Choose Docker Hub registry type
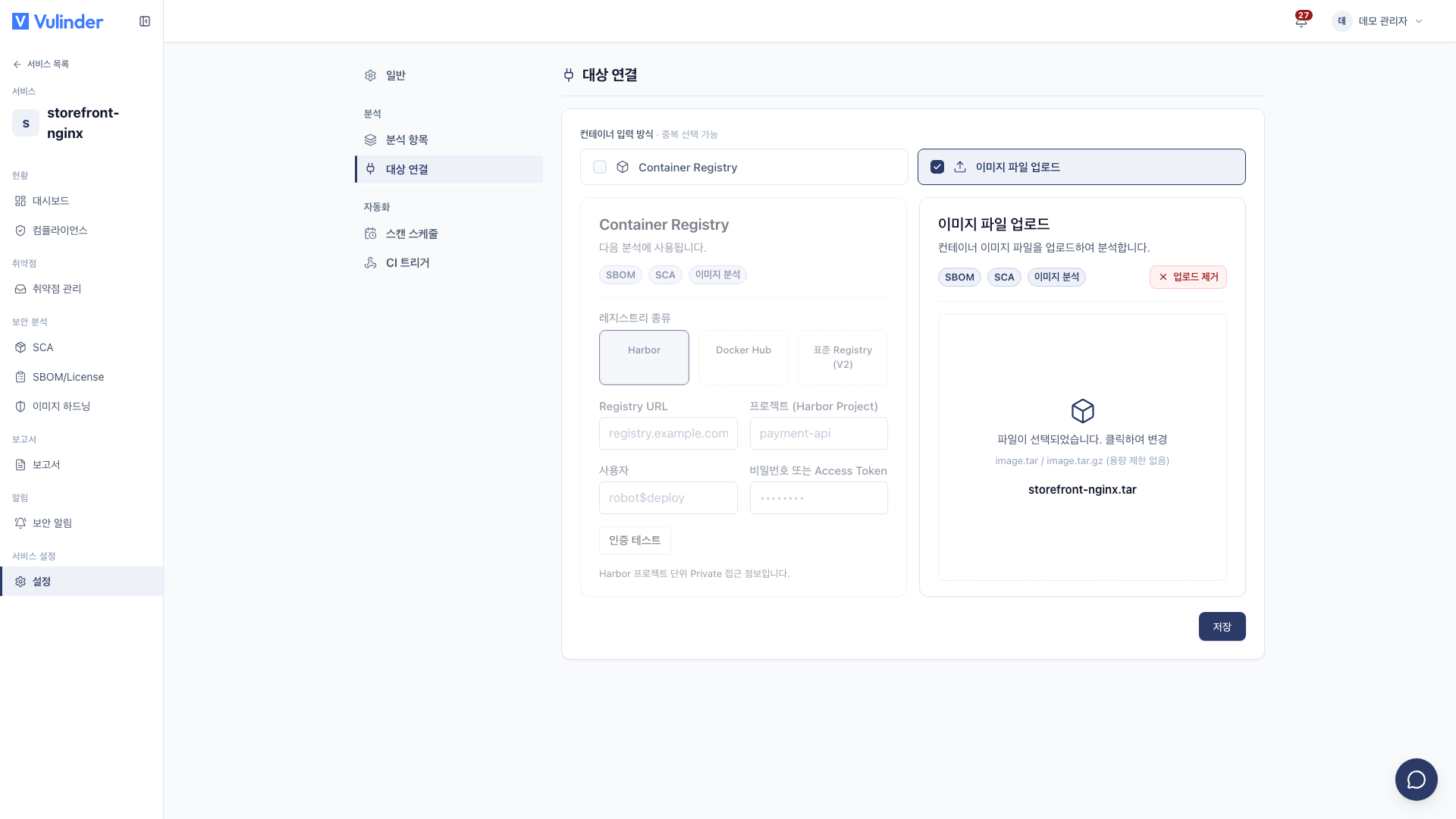1456x819 pixels. (x=743, y=357)
